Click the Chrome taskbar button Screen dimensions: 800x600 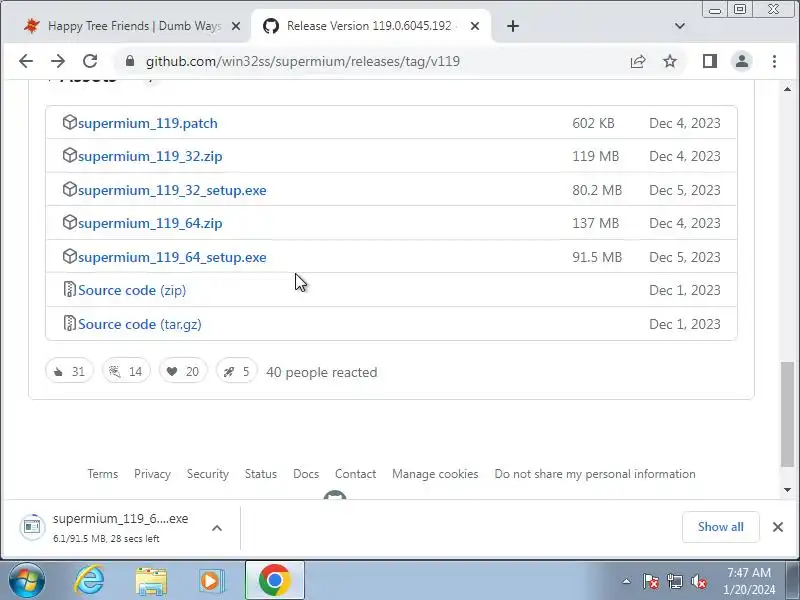(x=274, y=581)
